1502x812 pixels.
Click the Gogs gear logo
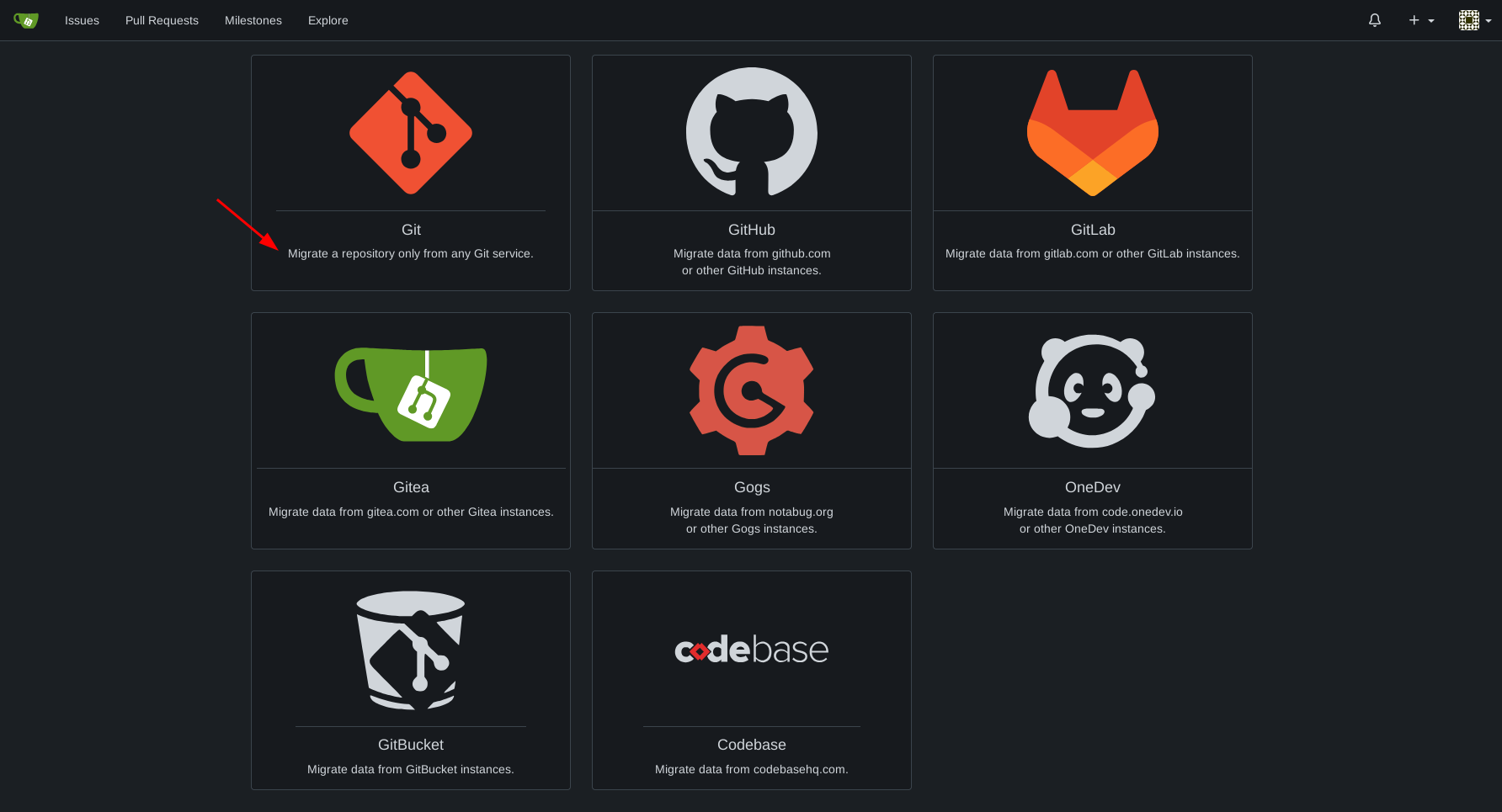[x=752, y=390]
